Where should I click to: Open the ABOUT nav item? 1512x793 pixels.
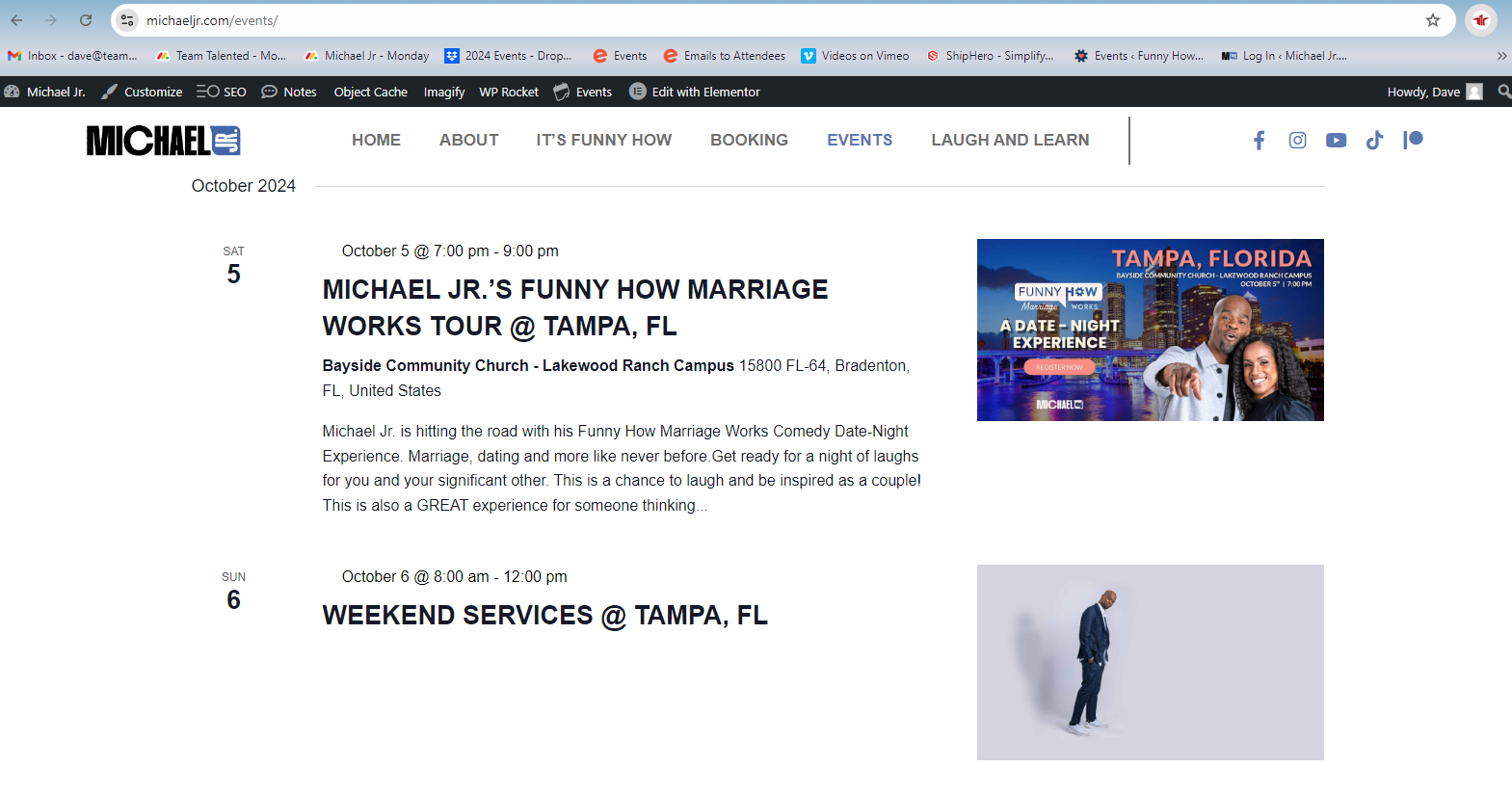pyautogui.click(x=469, y=140)
